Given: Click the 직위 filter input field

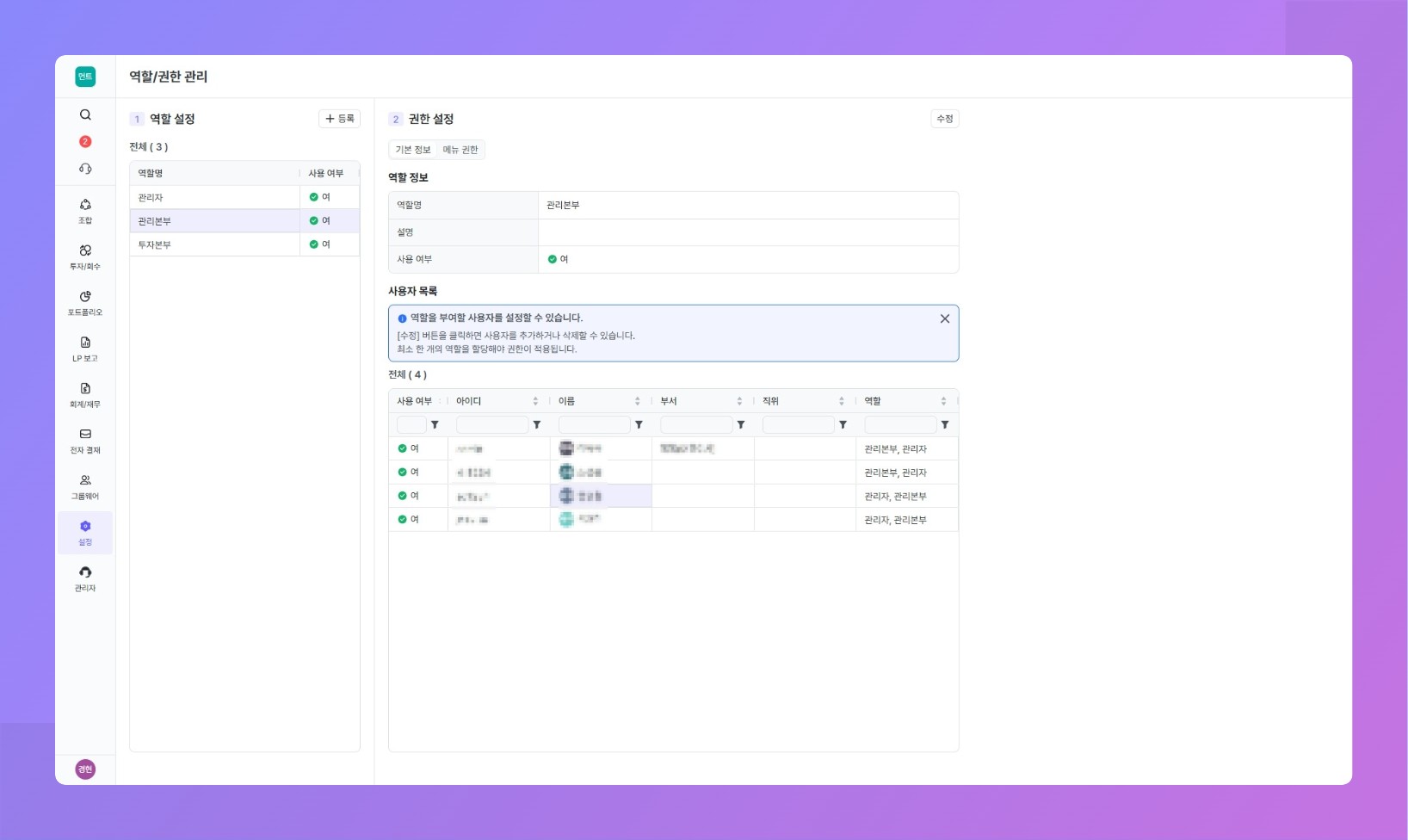Looking at the screenshot, I should click(x=799, y=424).
